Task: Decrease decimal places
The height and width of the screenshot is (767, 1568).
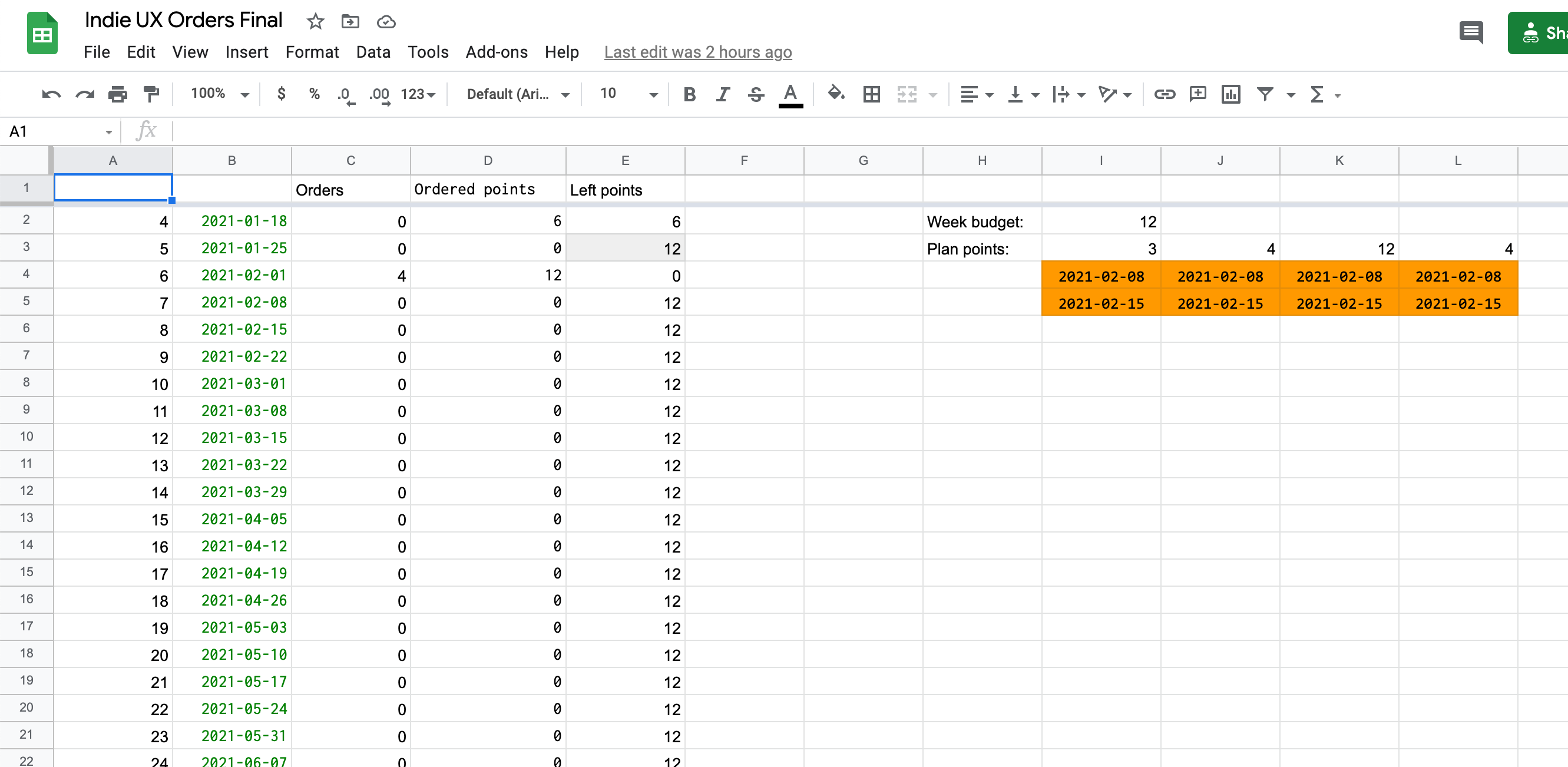Action: pos(345,94)
